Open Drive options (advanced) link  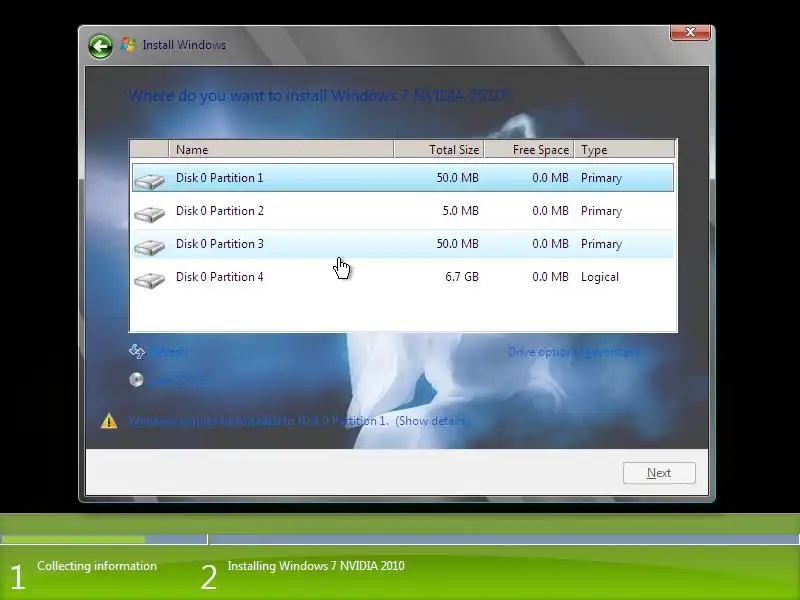(x=573, y=352)
